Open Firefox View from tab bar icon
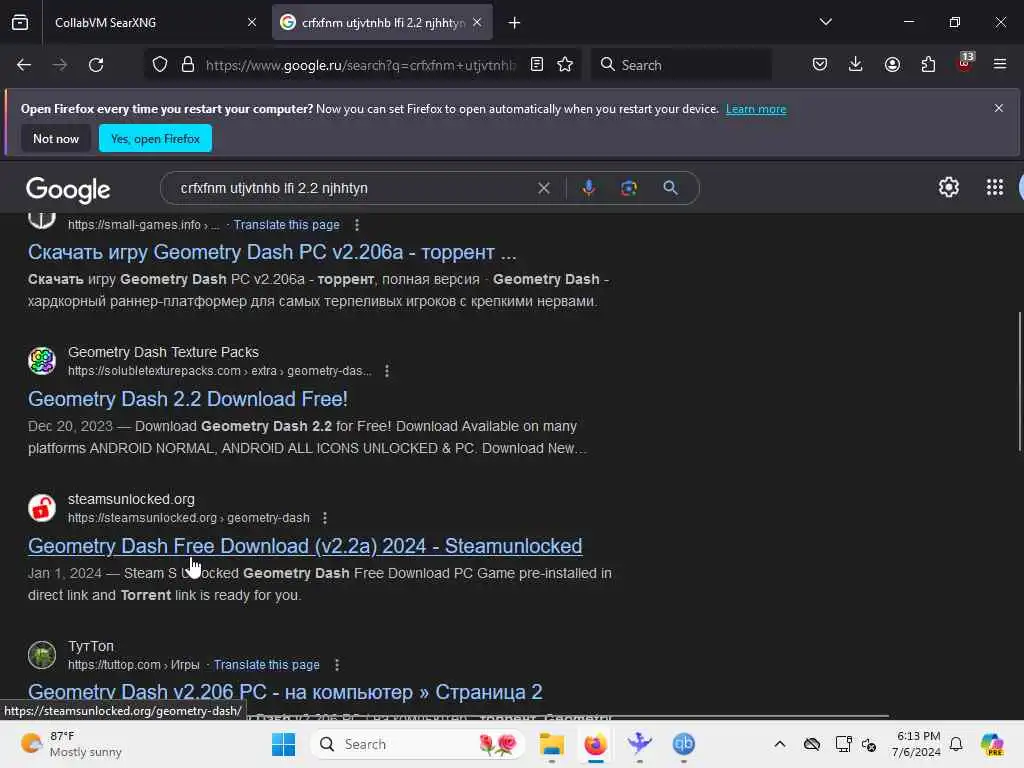This screenshot has width=1024, height=768. tap(20, 22)
